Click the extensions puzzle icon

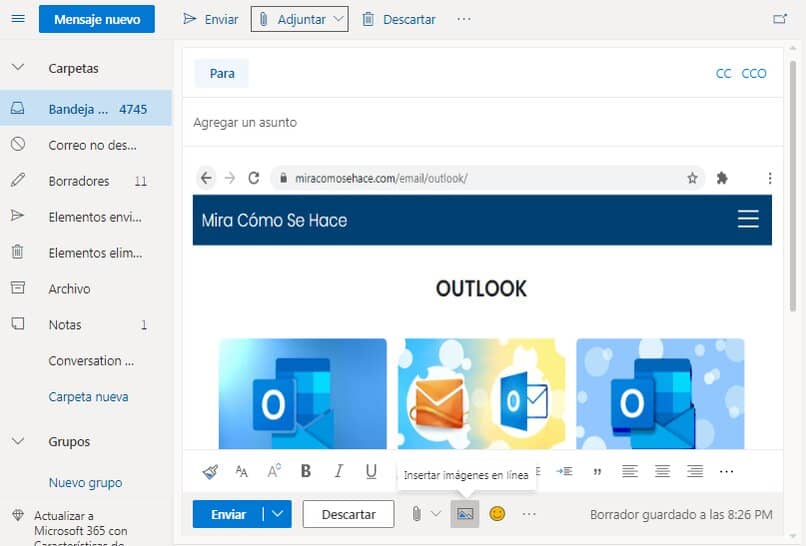point(722,178)
